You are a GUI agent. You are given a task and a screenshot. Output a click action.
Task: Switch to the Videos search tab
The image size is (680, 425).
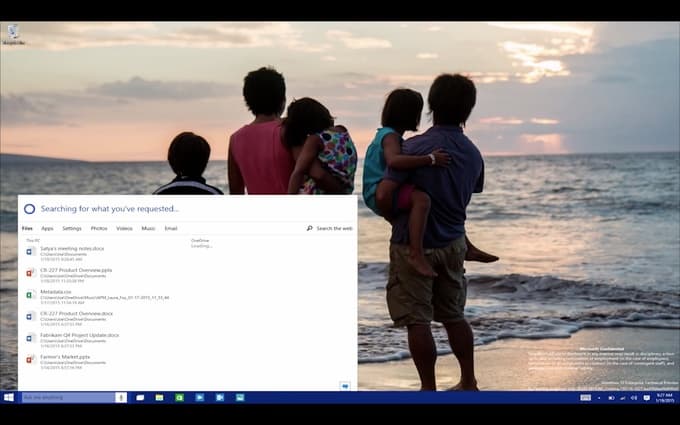click(x=124, y=228)
